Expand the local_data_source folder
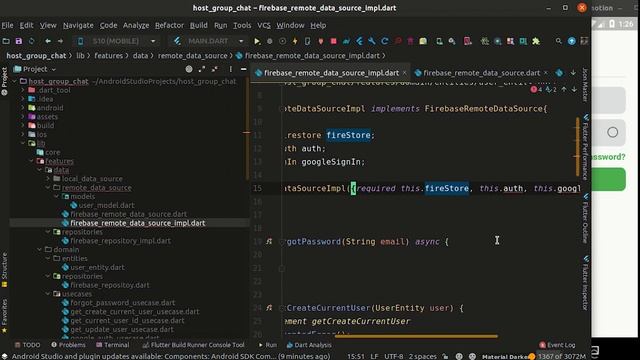 click(x=48, y=179)
